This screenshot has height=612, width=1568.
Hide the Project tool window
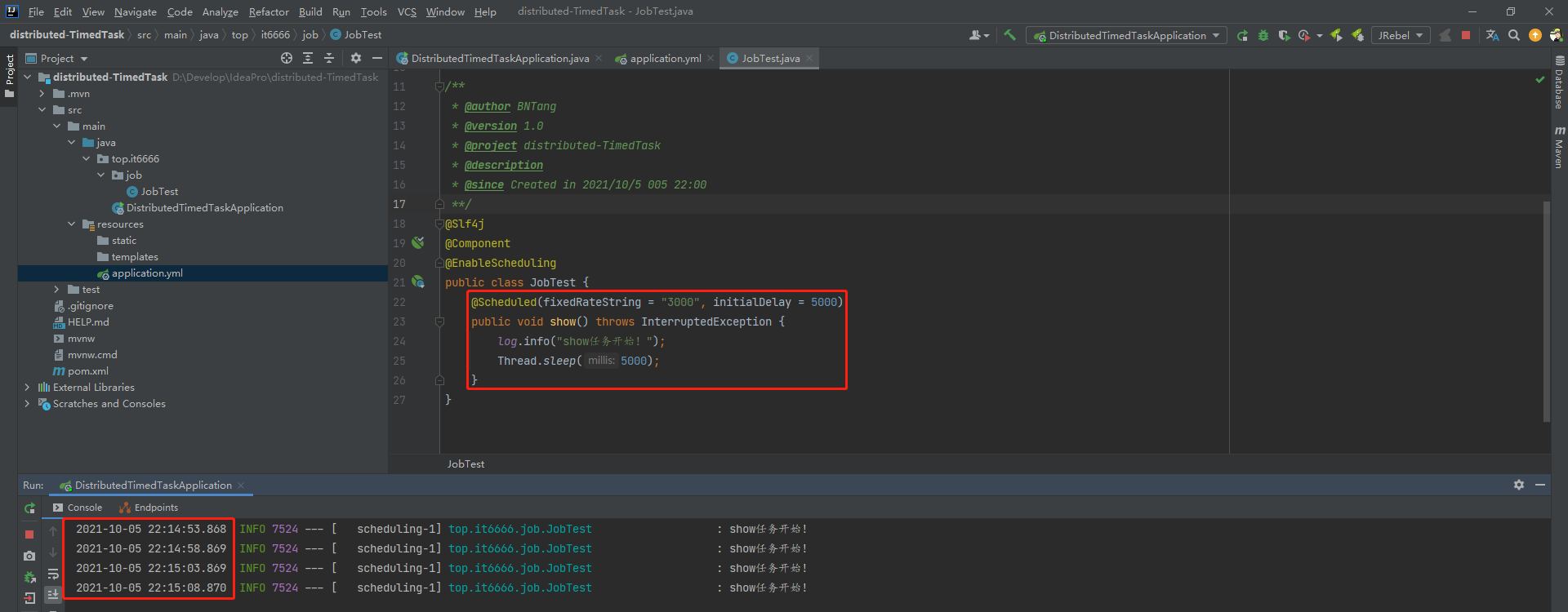pos(377,58)
